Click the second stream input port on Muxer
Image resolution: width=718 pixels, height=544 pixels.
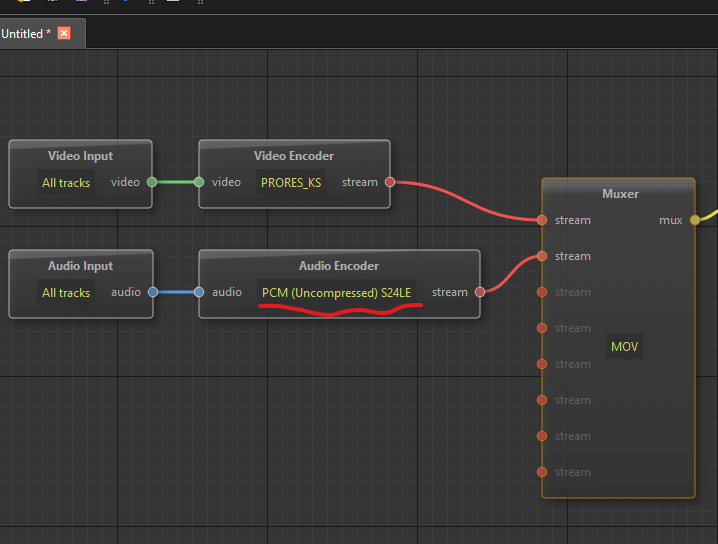[x=542, y=256]
